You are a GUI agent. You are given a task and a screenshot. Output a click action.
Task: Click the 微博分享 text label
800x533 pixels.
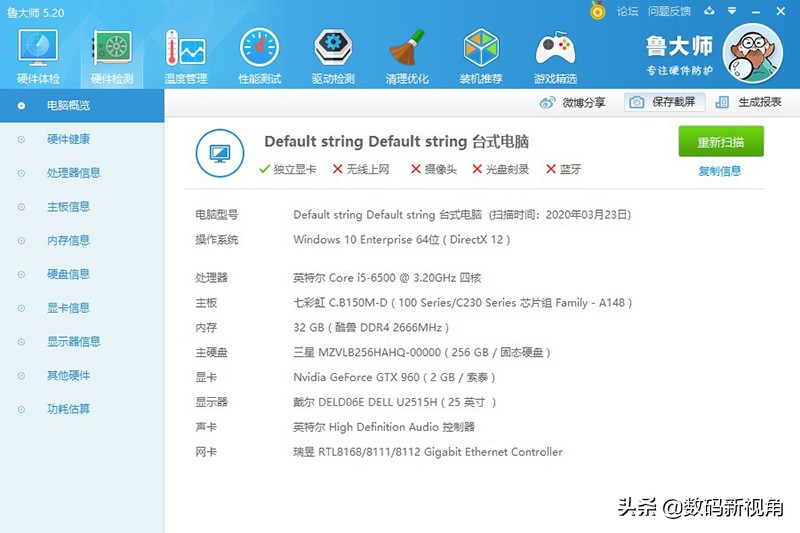click(x=584, y=103)
